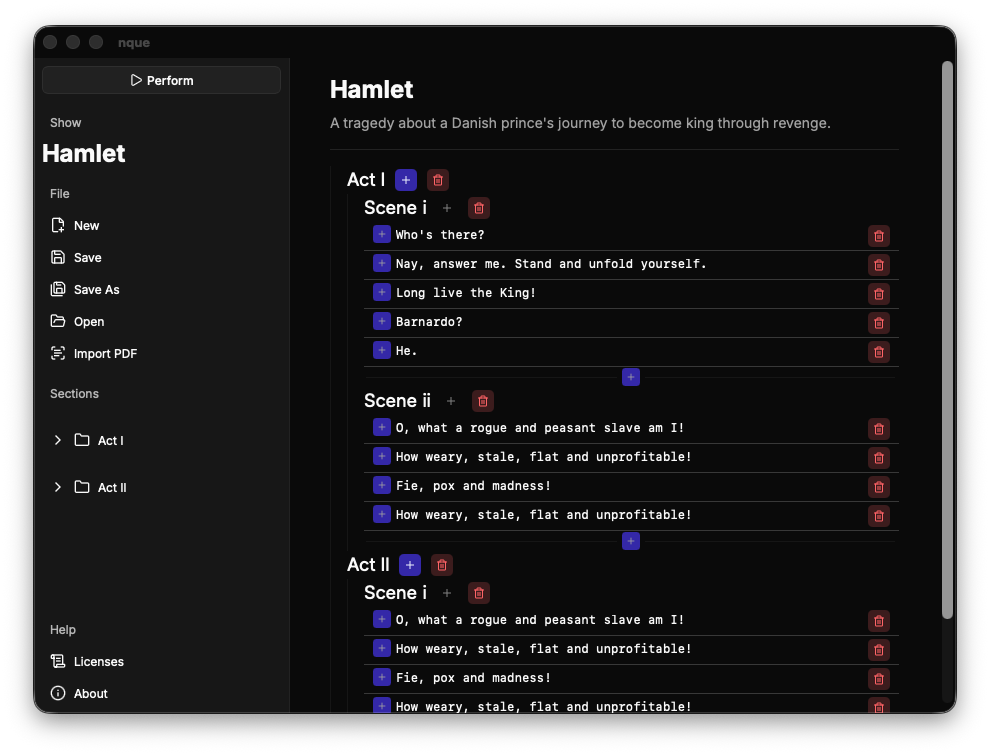Open the About page
Viewport: 990px width, 755px height.
coord(80,693)
